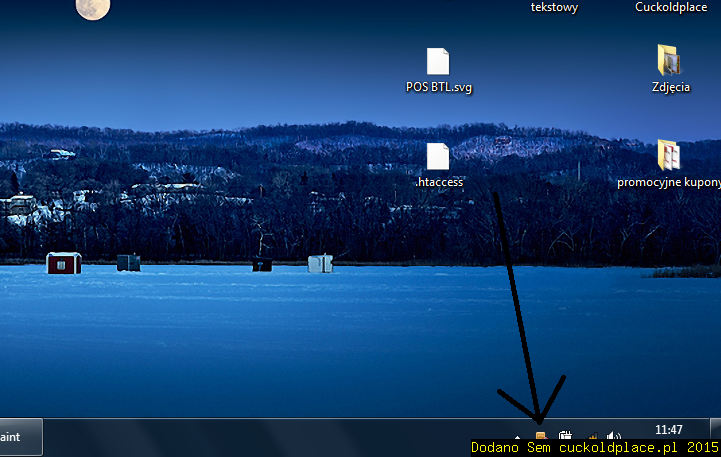Select the POS BTL.svg file icon
The width and height of the screenshot is (721, 457).
tap(438, 62)
